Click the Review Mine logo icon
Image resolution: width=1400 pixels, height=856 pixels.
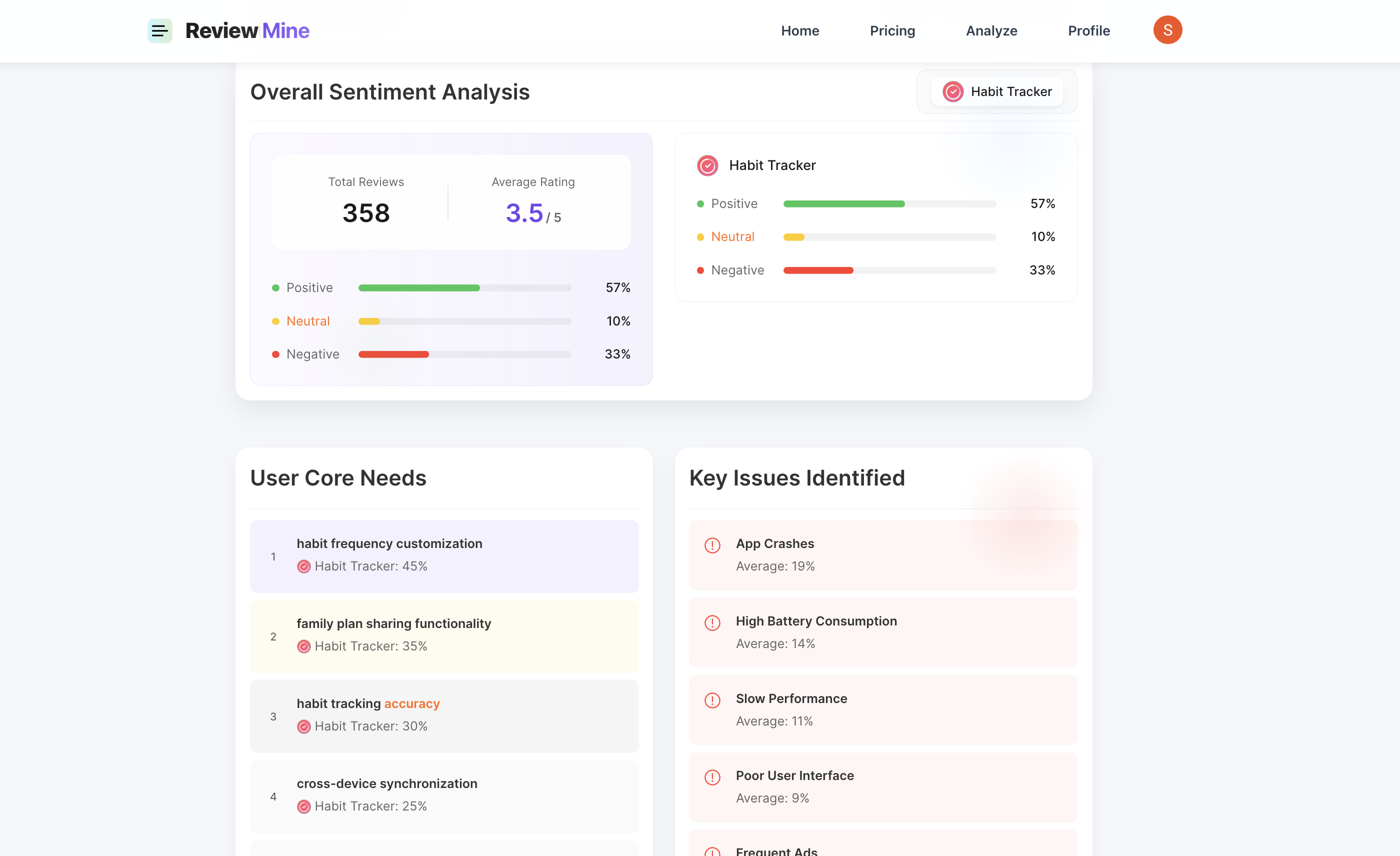tap(159, 30)
